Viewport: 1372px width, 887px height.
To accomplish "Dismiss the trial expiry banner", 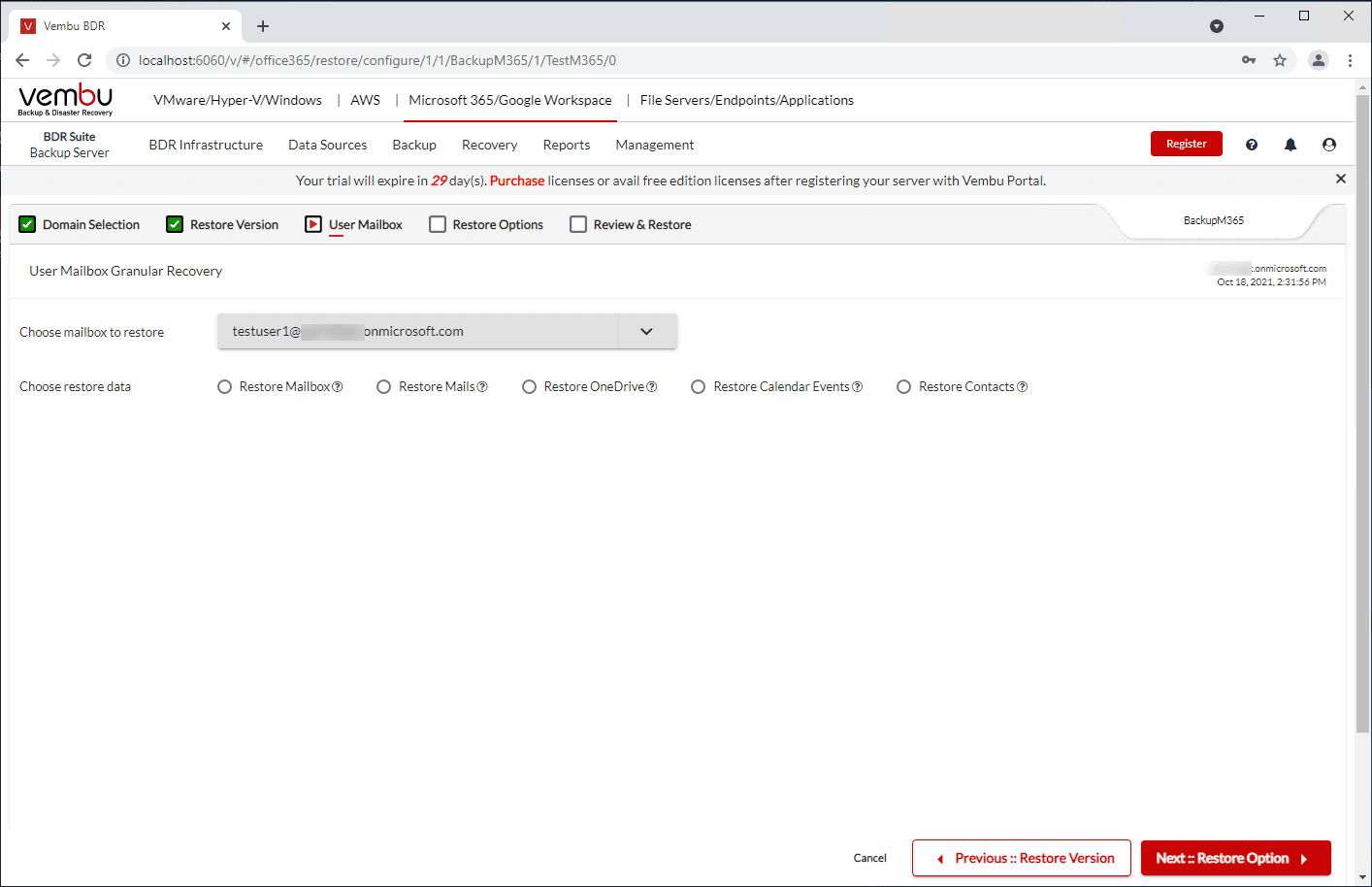I will point(1341,179).
